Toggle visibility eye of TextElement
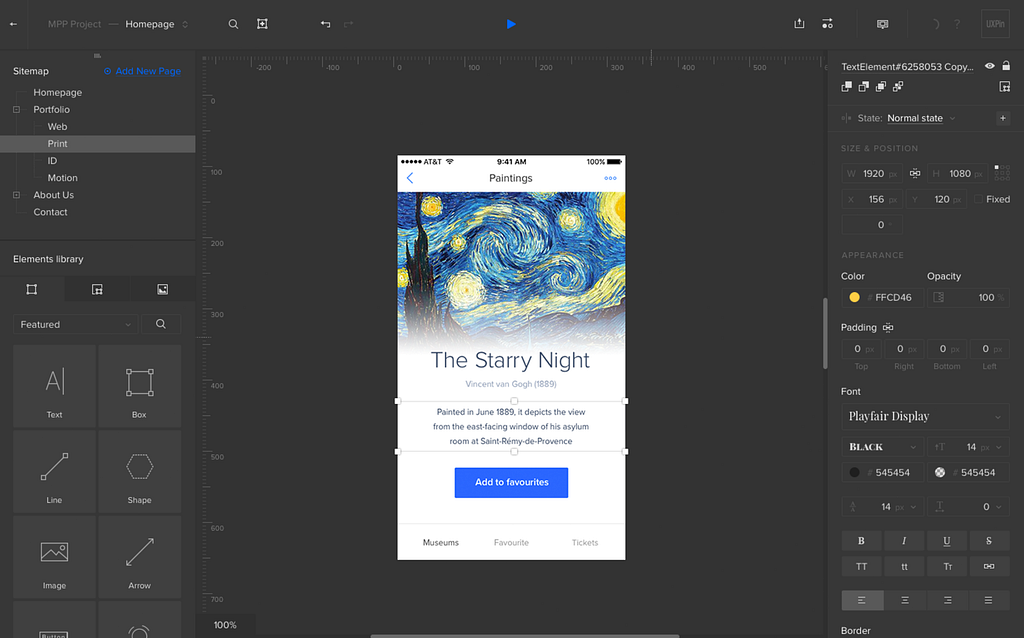 pos(990,66)
